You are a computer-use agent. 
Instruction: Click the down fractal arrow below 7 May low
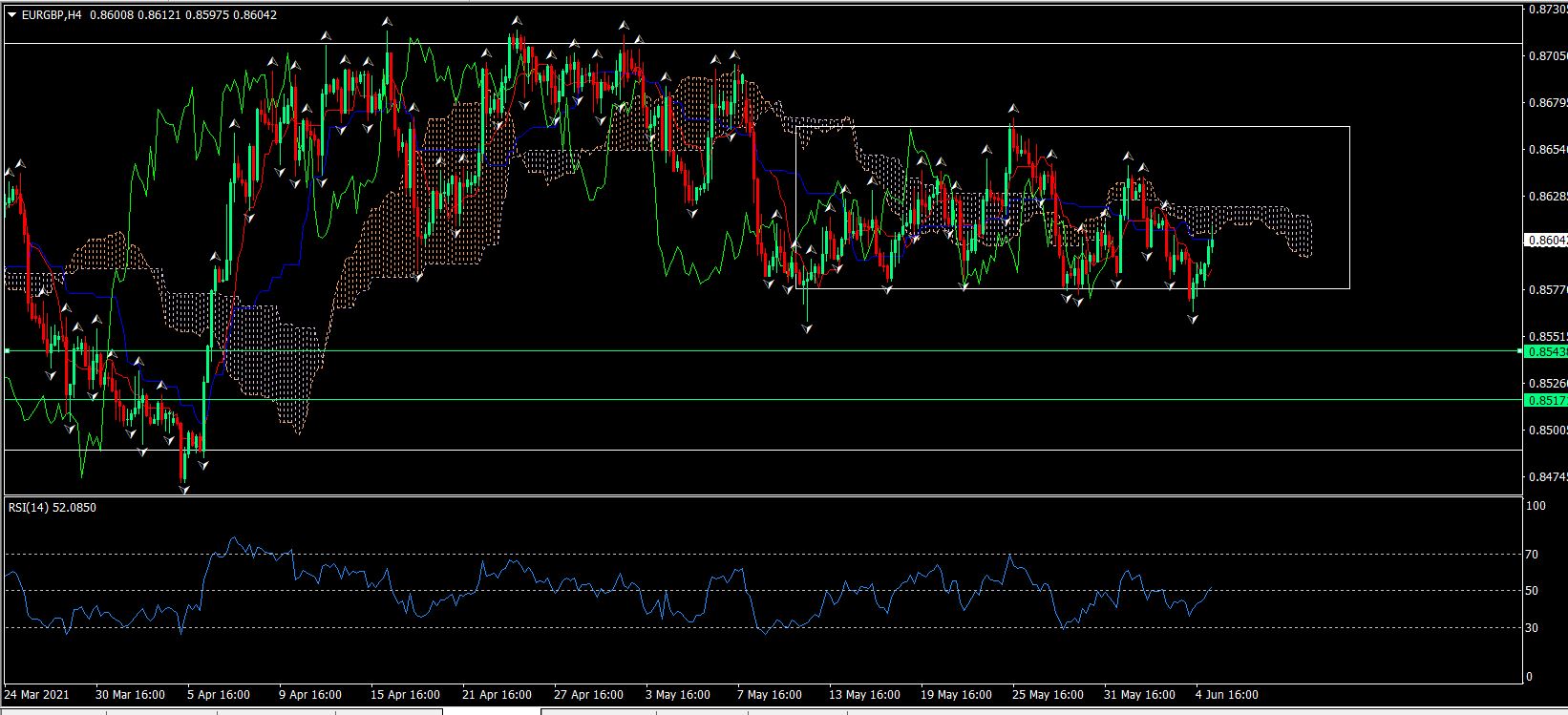click(x=808, y=328)
